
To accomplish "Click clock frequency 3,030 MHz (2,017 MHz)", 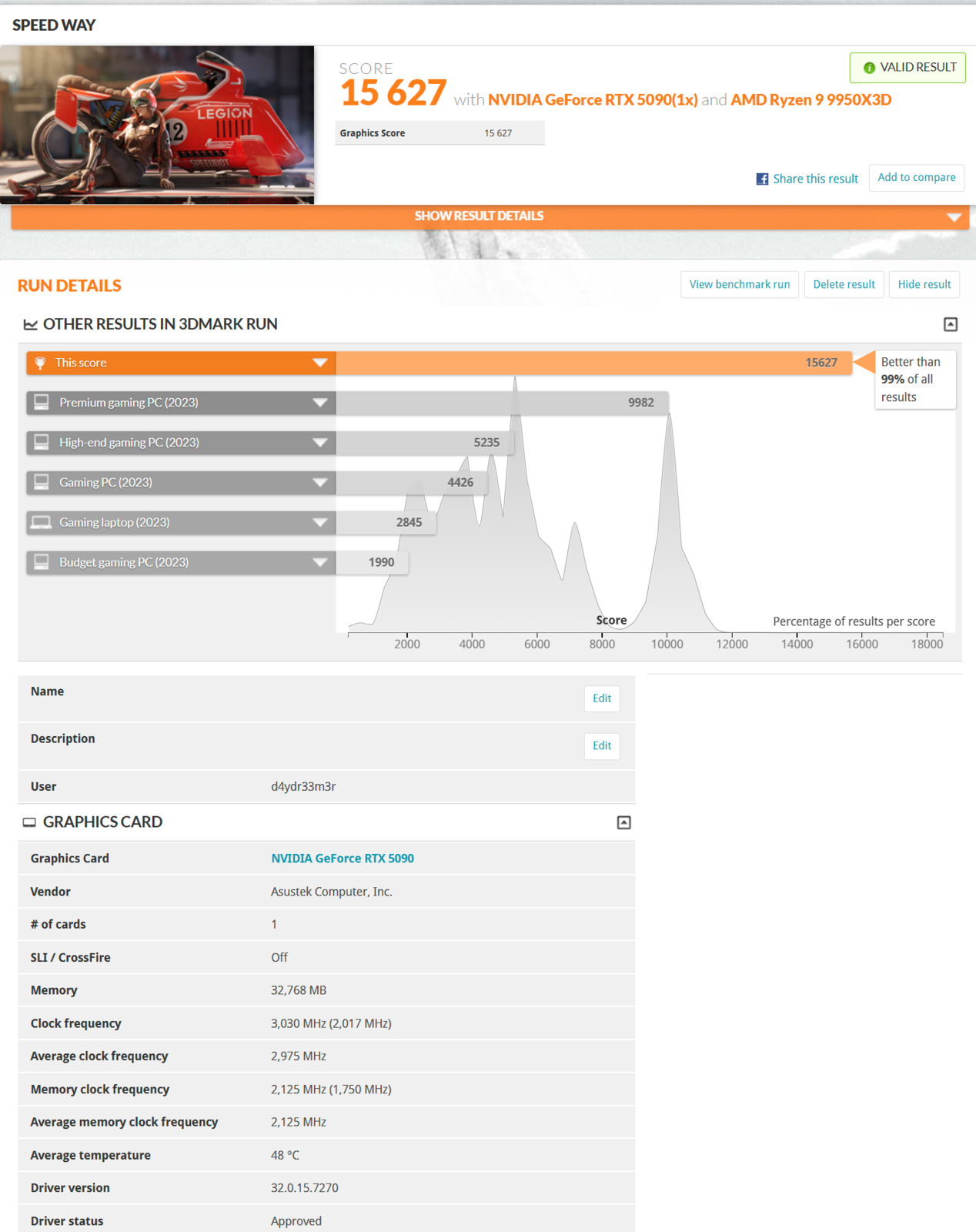I will [331, 1023].
